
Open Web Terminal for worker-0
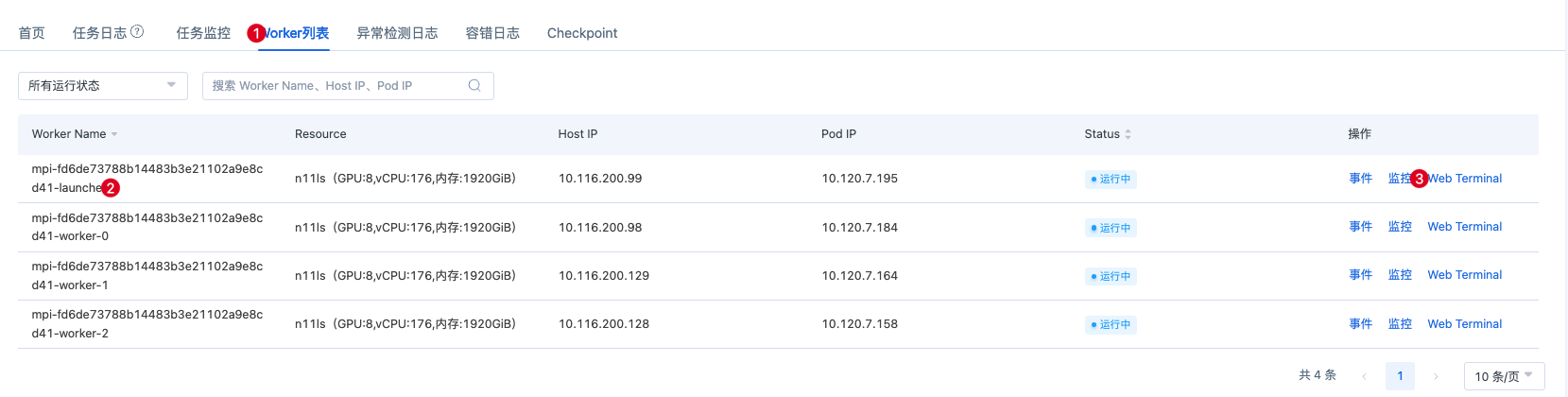pos(1464,227)
